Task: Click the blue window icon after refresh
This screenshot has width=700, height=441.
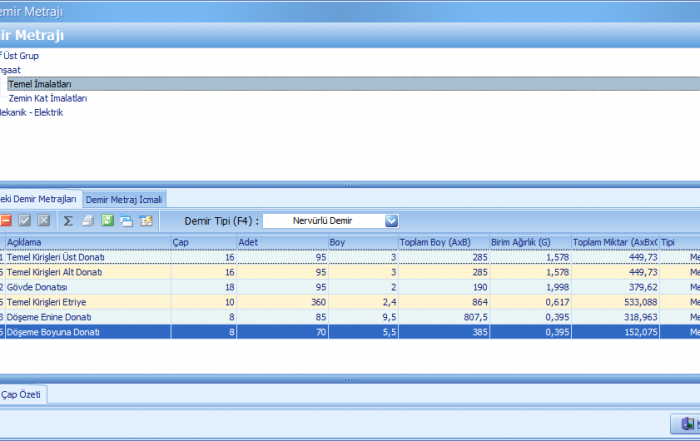Action: [x=126, y=220]
